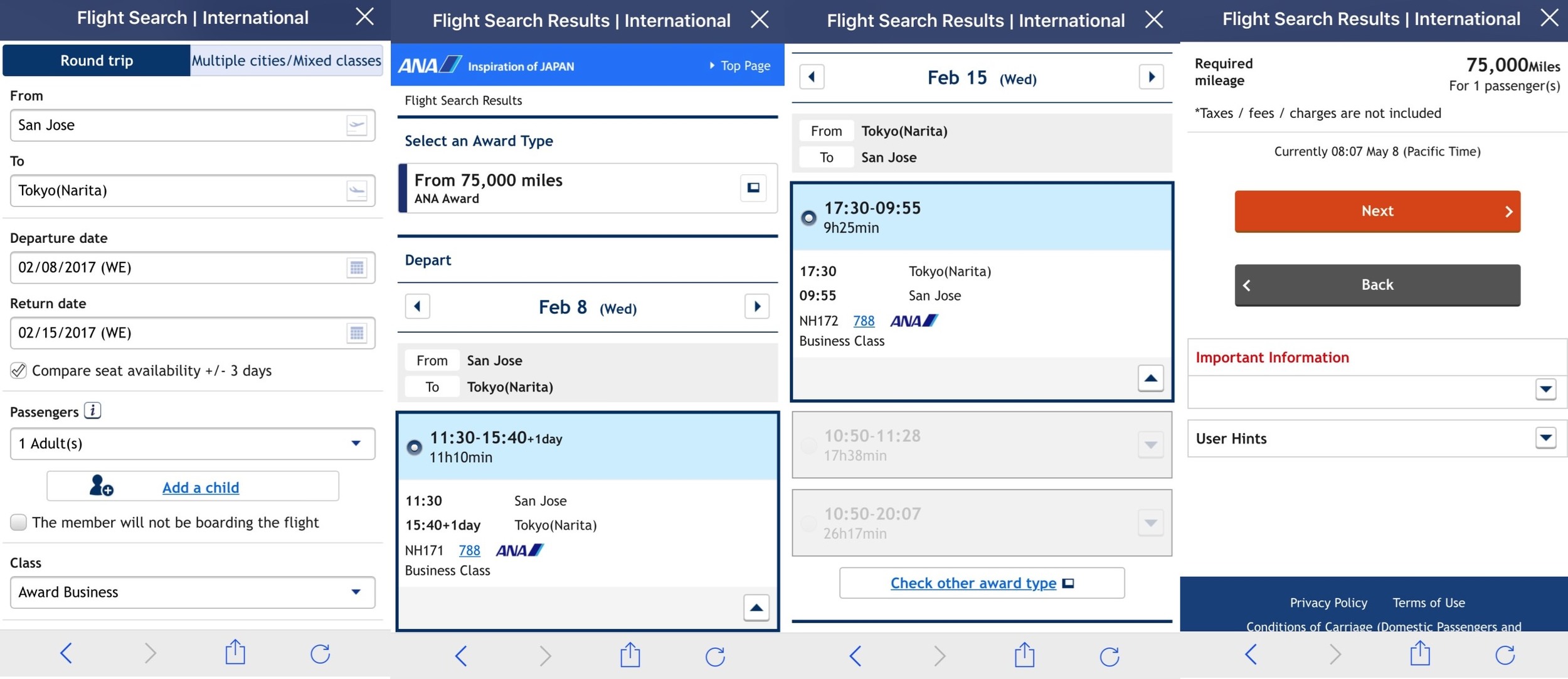Tap share icon in the fourth panel
This screenshot has width=1568, height=679.
pos(1421,653)
